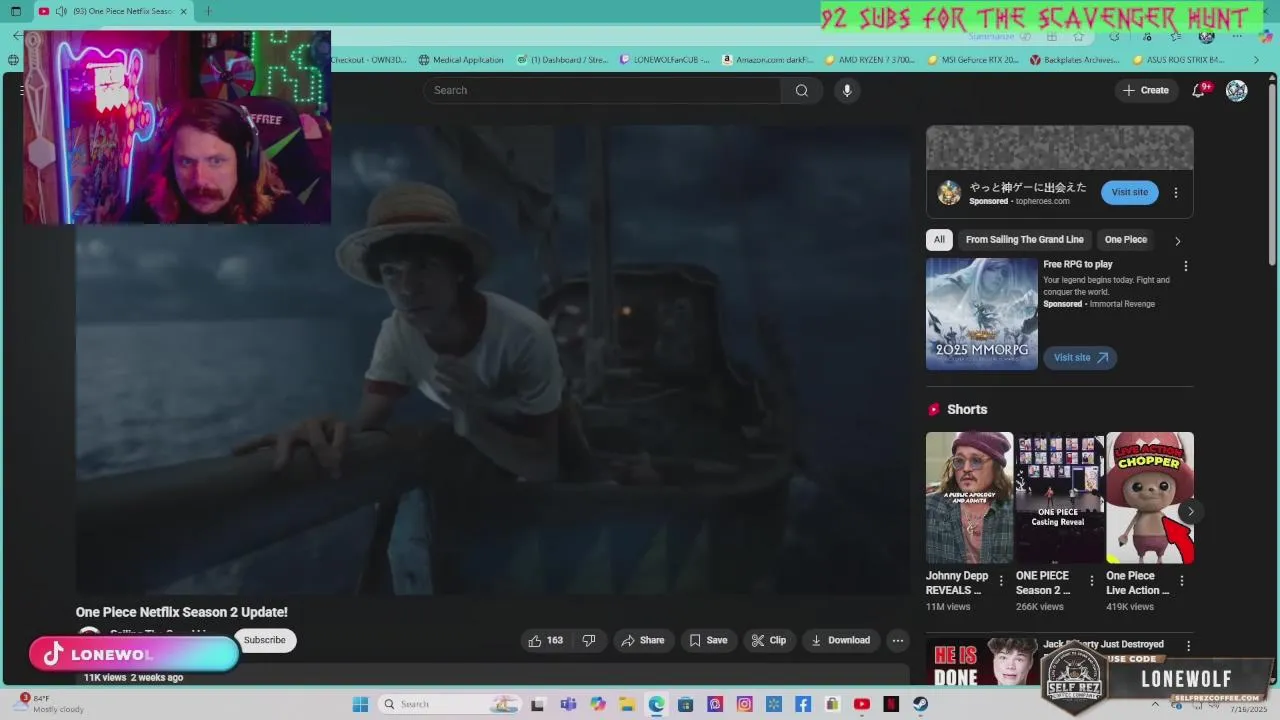Open the ASUS ROG STRIX bookmark
Image resolution: width=1280 pixels, height=720 pixels.
pos(1178,60)
